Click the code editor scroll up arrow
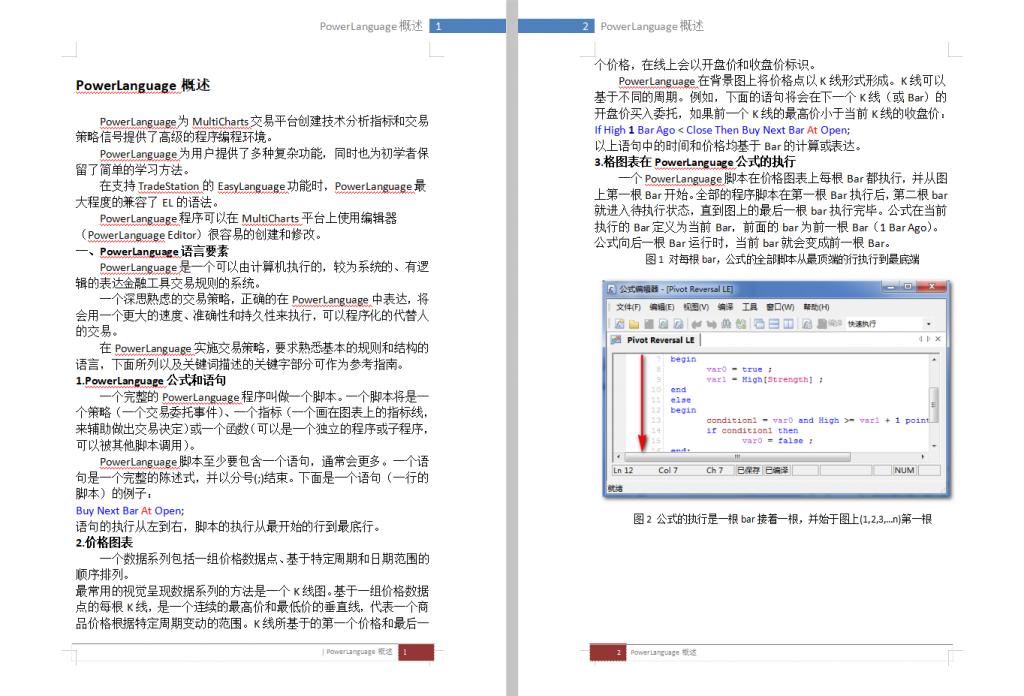1024x696 pixels. point(935,360)
